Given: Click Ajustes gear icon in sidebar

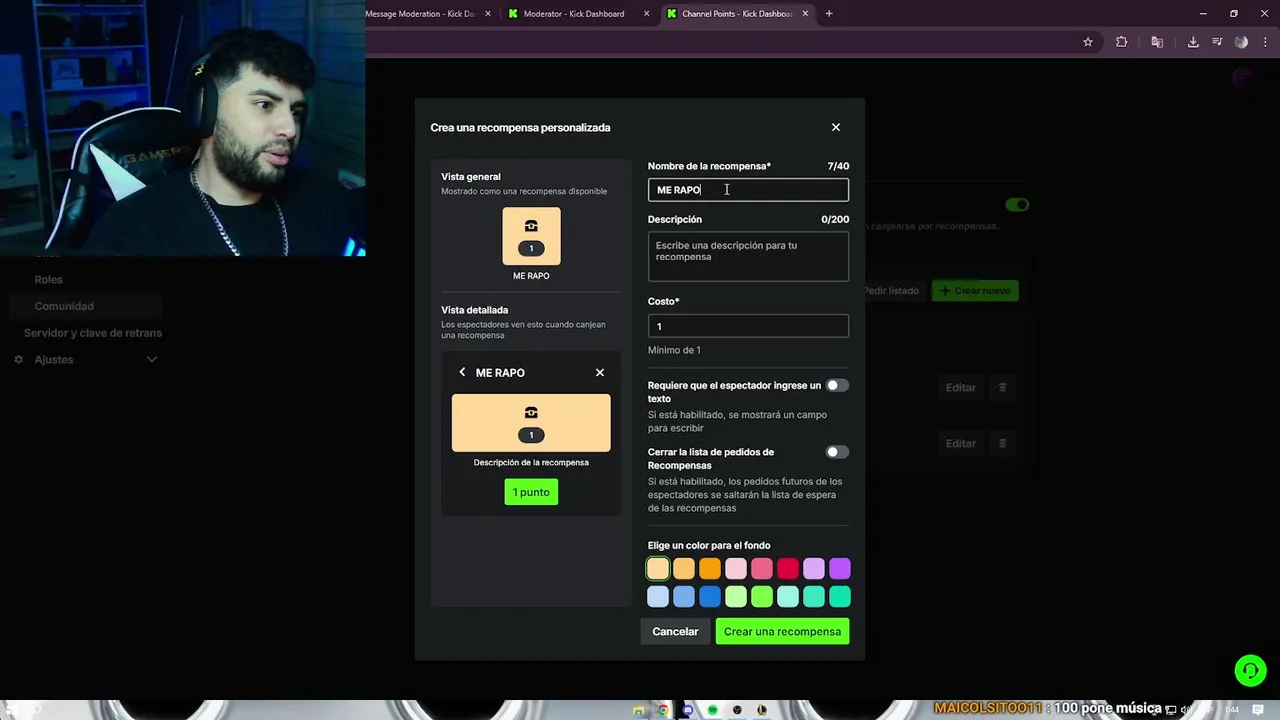Looking at the screenshot, I should (x=18, y=360).
